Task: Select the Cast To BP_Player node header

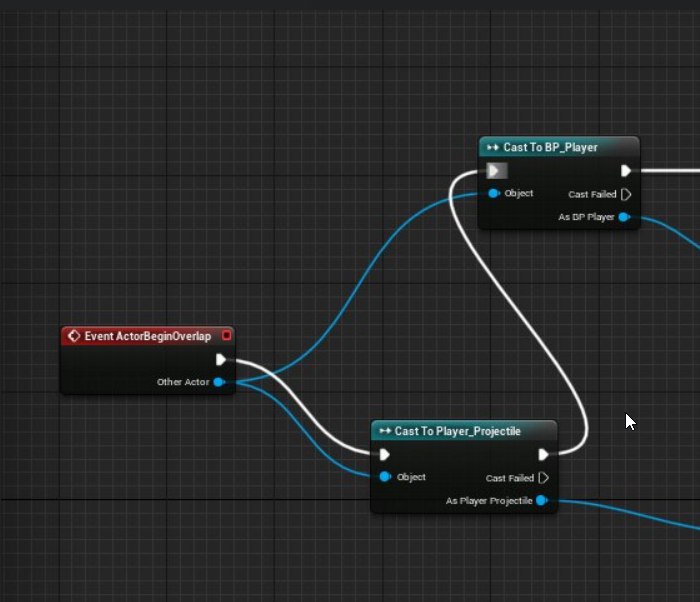Action: pos(559,147)
